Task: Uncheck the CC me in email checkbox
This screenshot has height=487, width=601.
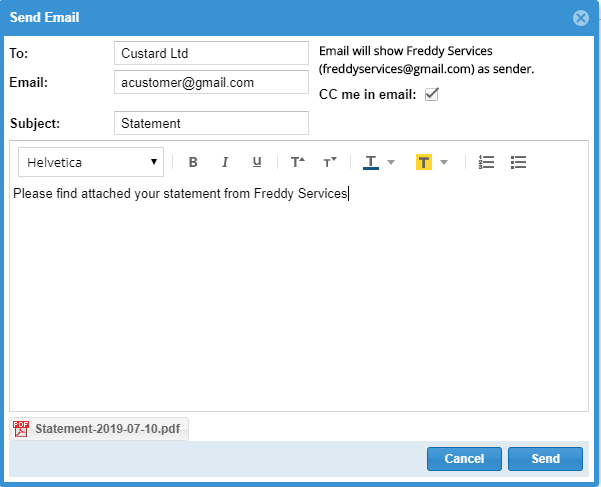Action: pos(432,94)
